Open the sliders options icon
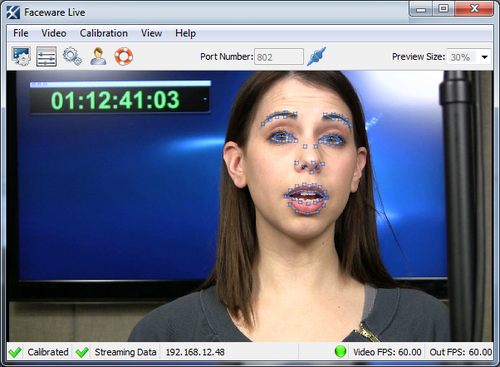Screen dimensions: 500x367 tap(46, 56)
